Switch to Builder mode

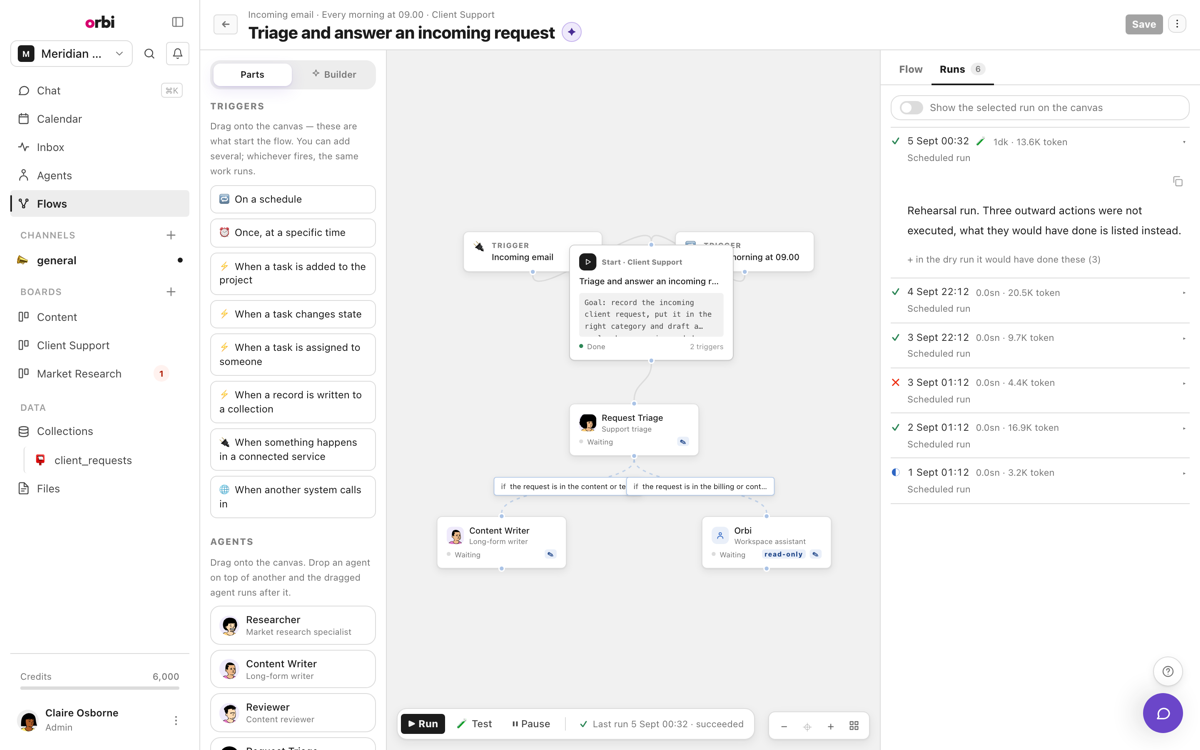[334, 74]
